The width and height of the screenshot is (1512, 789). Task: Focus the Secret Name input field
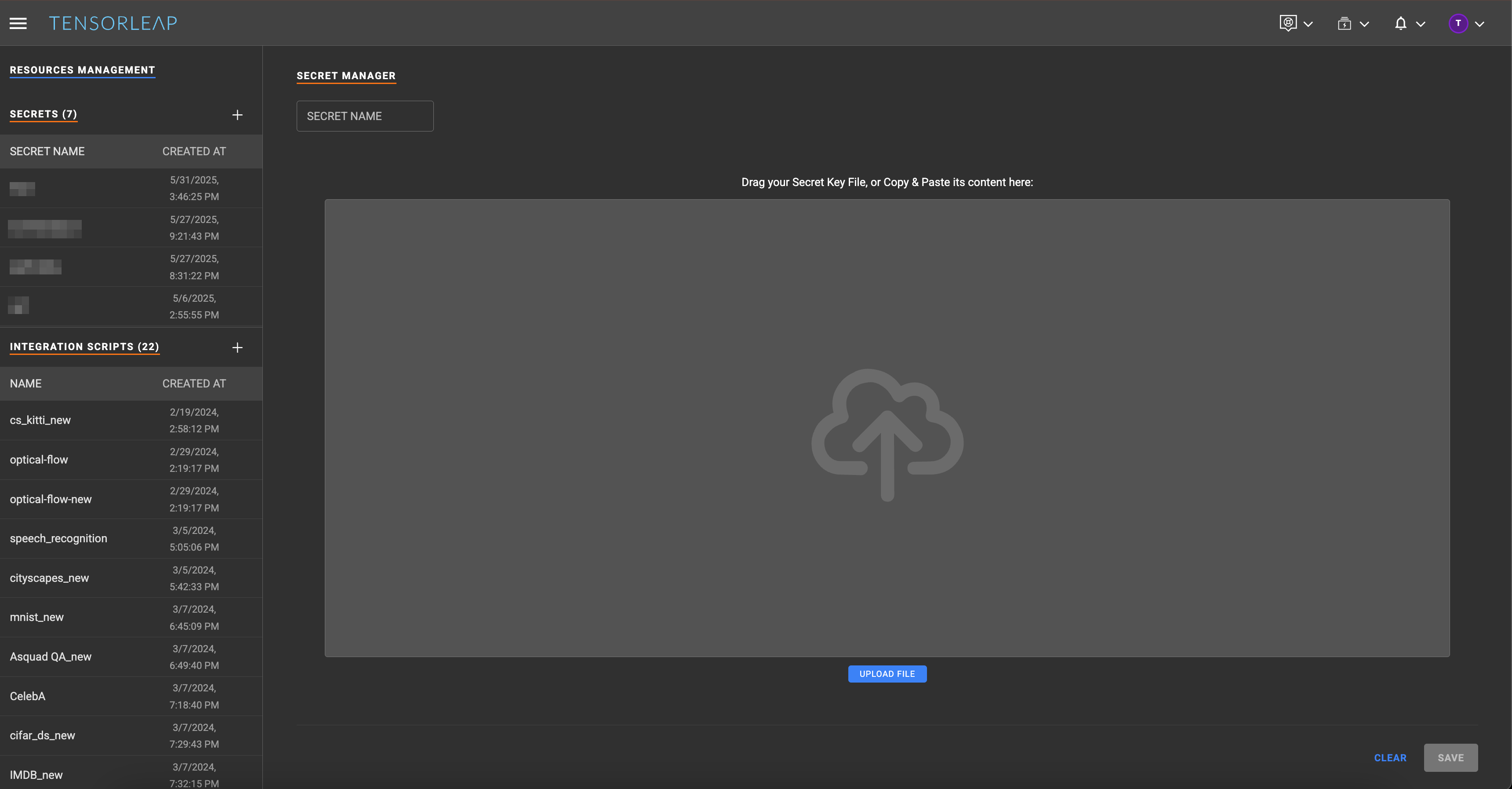[x=364, y=116]
